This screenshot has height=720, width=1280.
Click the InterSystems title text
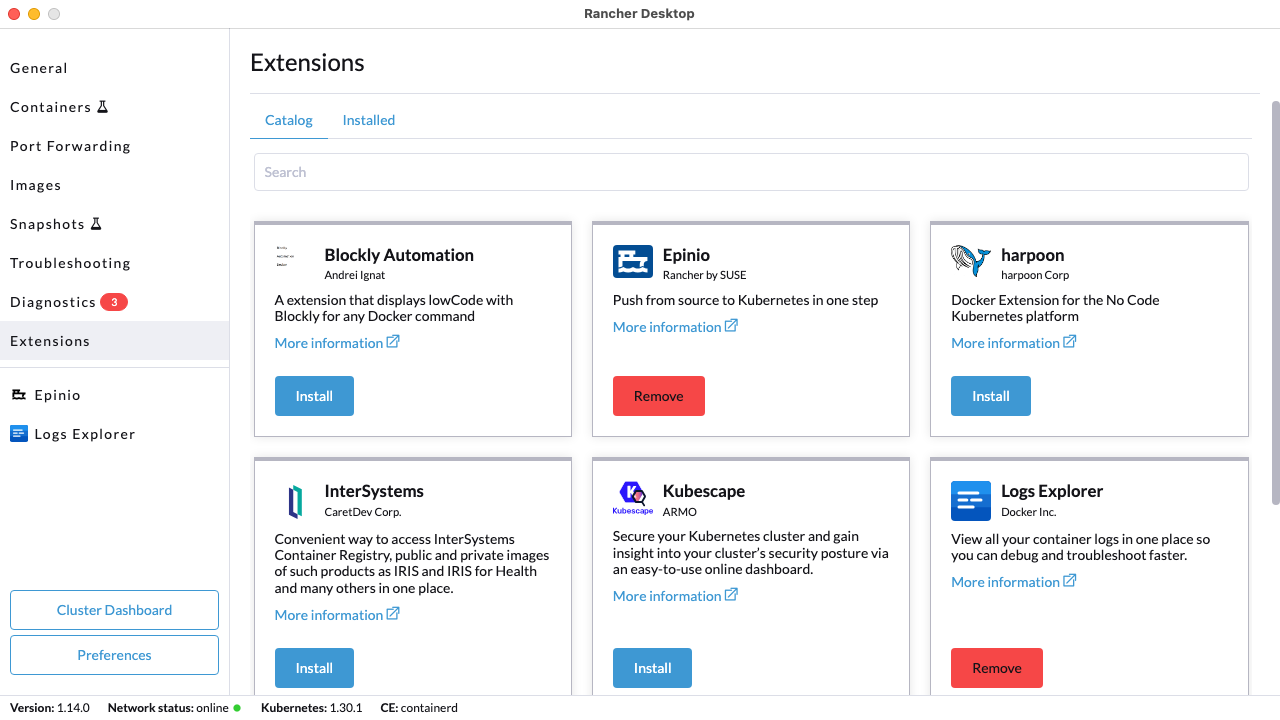pyautogui.click(x=374, y=491)
